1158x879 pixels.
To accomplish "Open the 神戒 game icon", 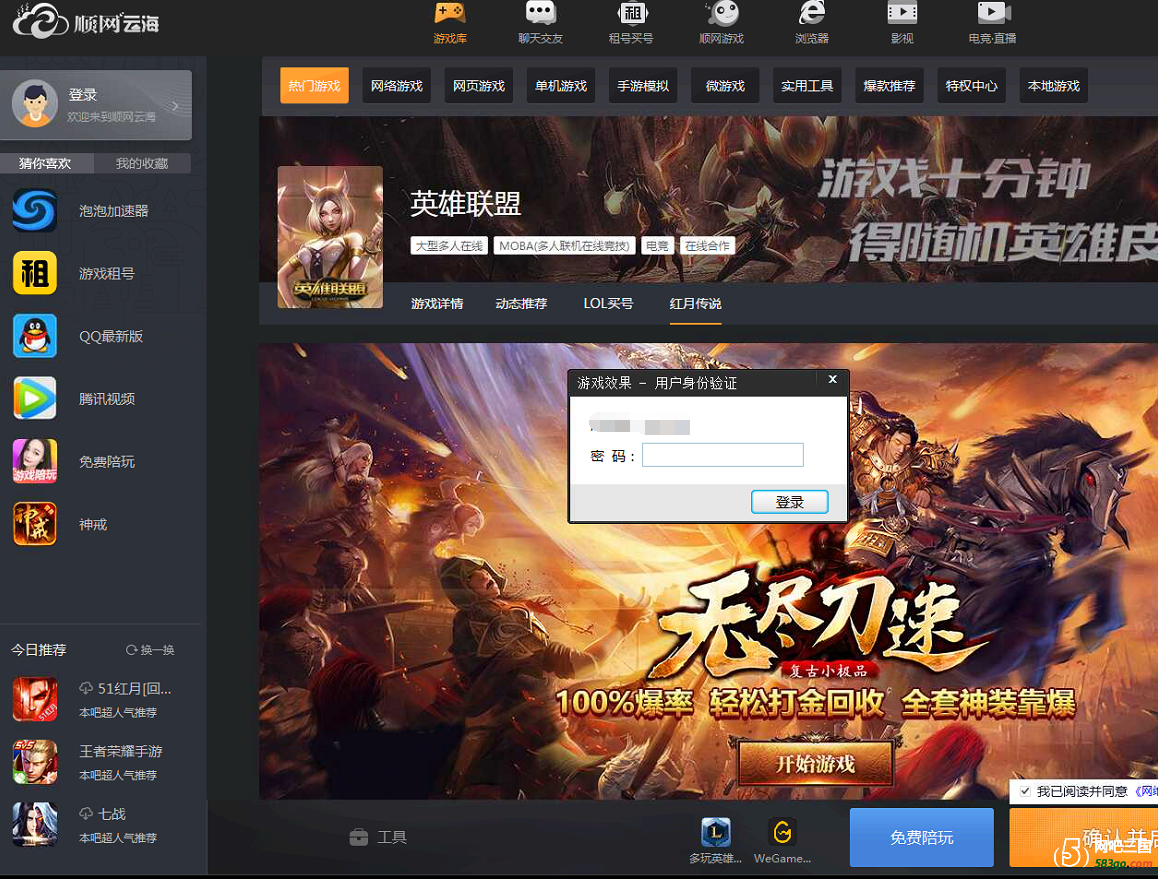I will (x=35, y=524).
